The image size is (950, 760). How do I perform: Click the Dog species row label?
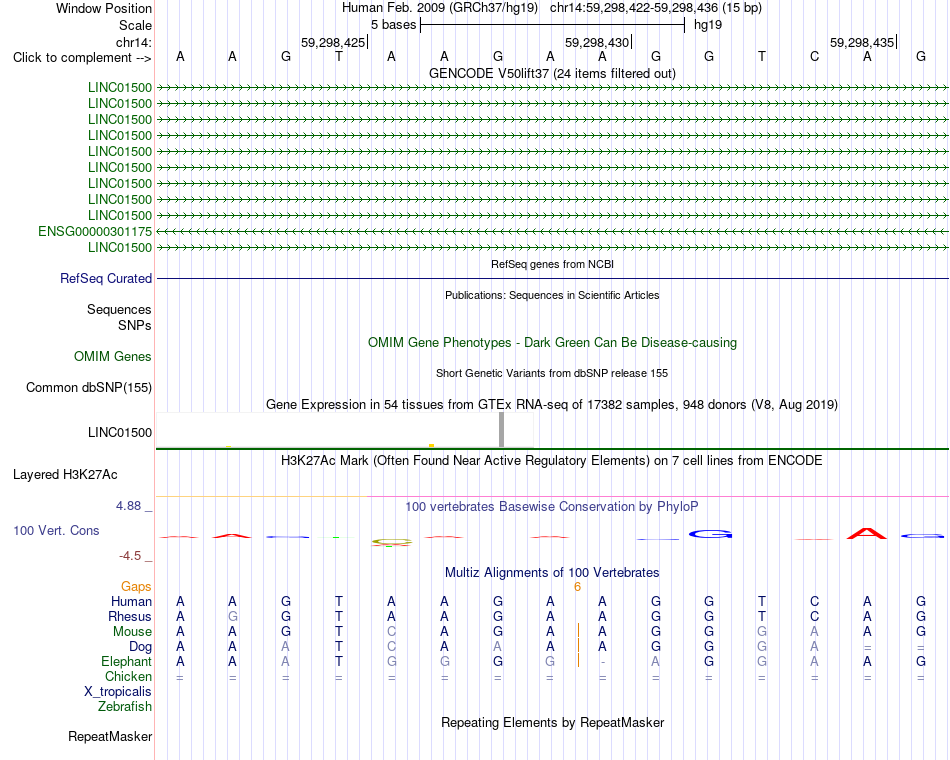[x=141, y=647]
